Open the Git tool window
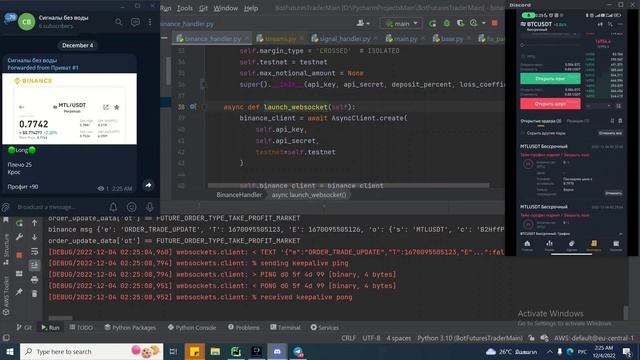640x360 pixels. 24,328
